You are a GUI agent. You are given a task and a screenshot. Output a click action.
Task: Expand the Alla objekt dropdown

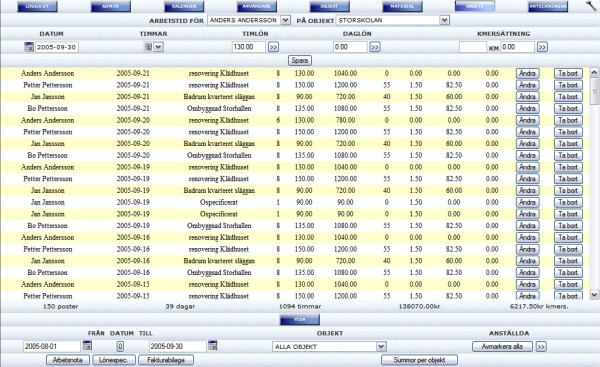(381, 346)
